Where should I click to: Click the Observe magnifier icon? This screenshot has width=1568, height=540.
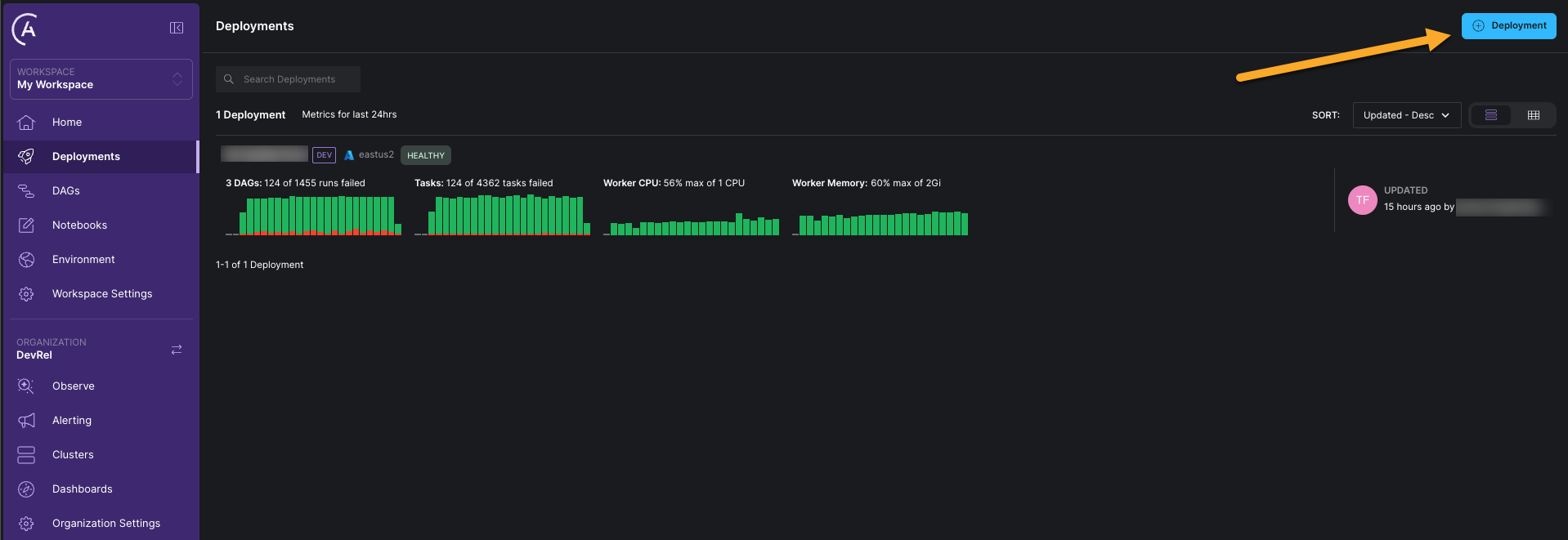point(26,386)
